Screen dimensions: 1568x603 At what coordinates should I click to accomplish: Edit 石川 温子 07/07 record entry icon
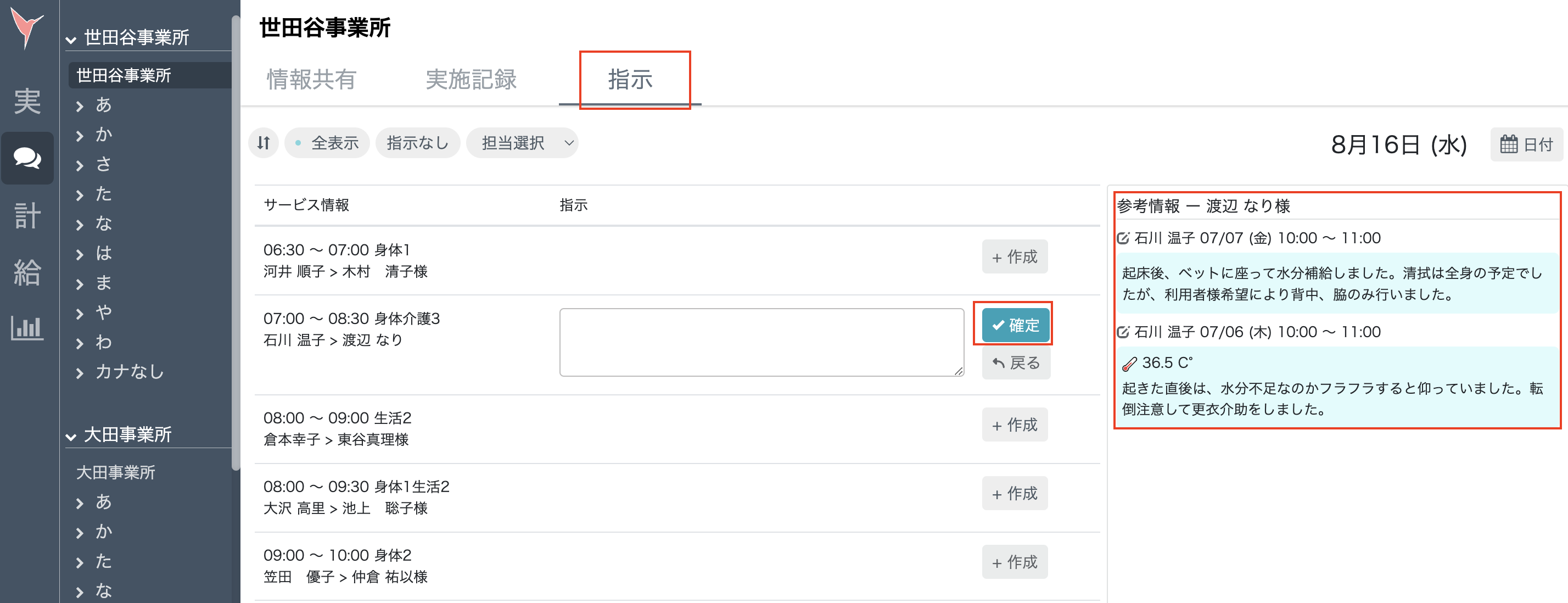click(1123, 238)
